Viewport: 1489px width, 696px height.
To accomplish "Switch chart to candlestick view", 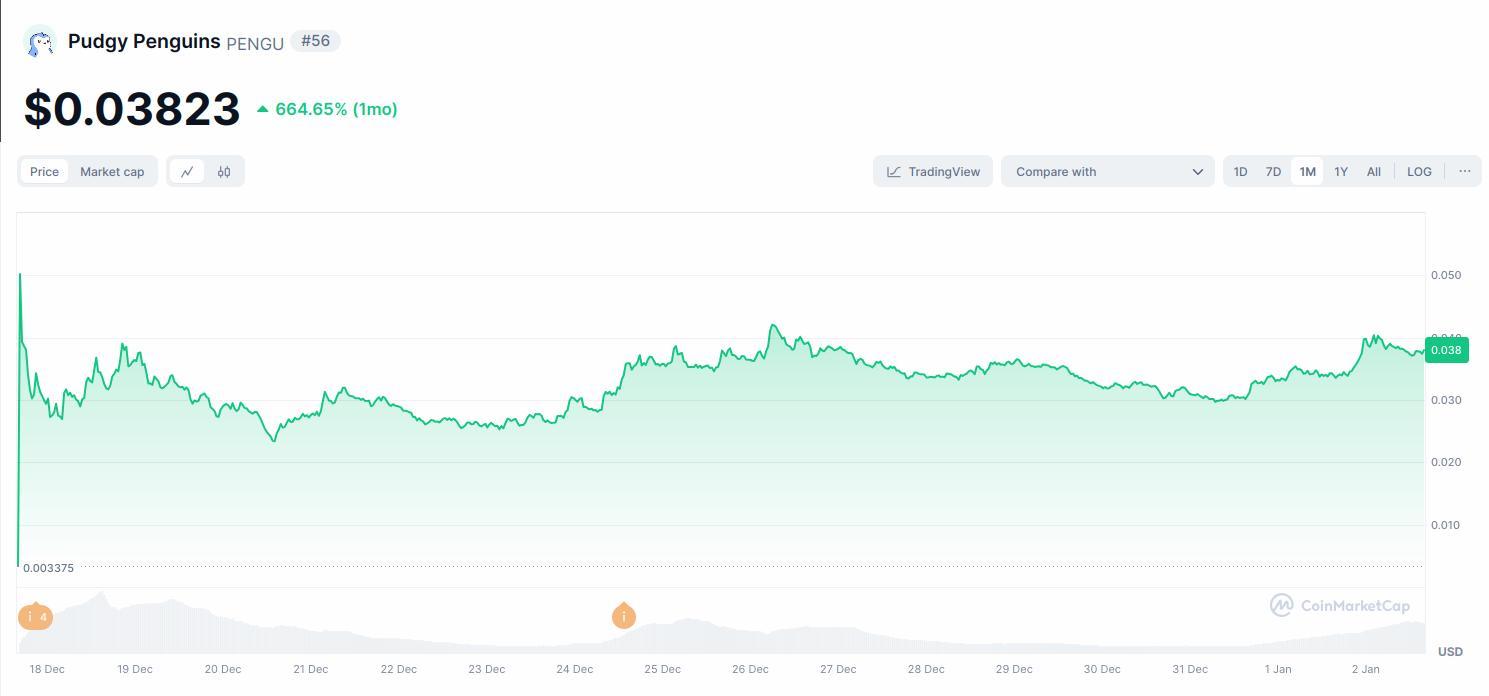I will point(224,171).
